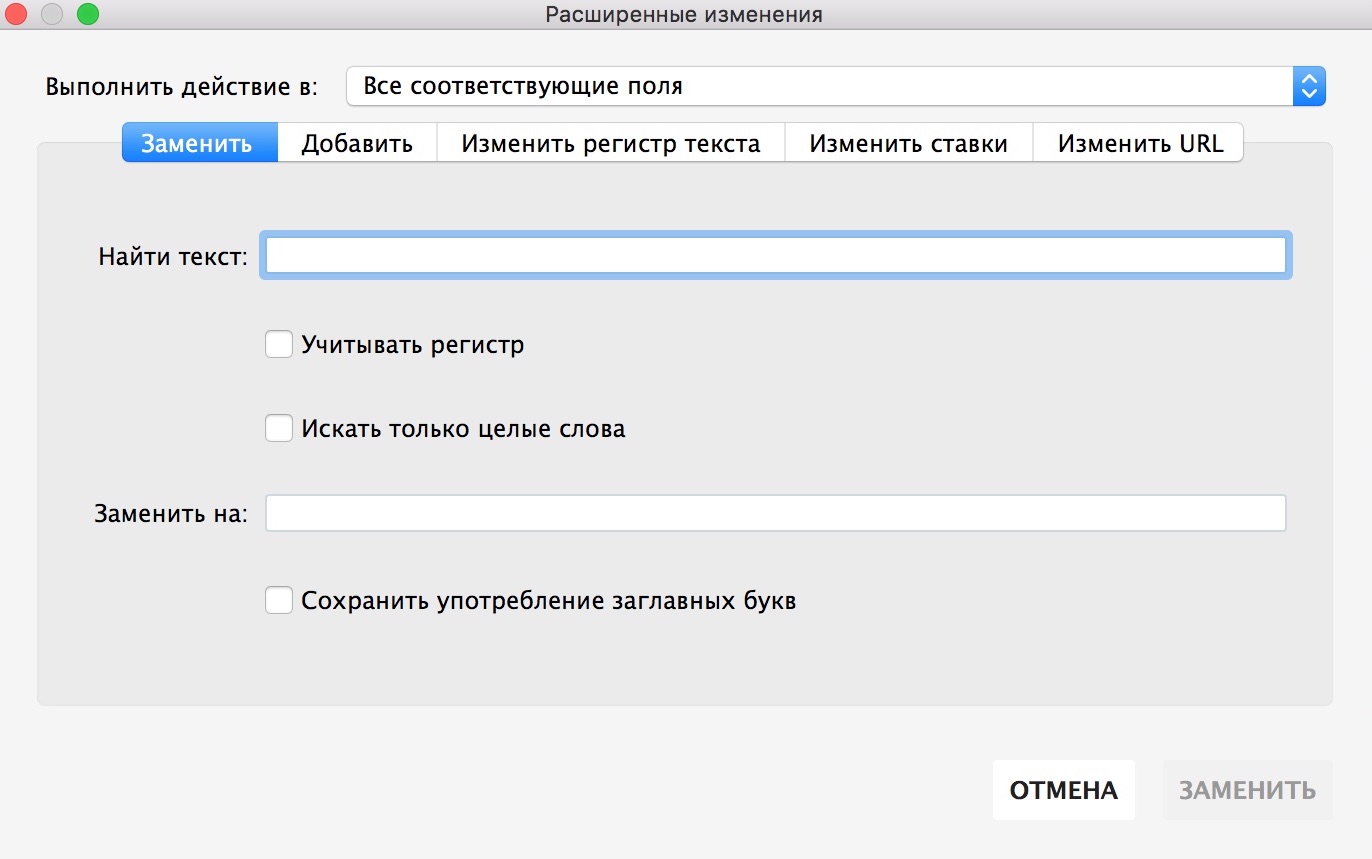Enable the Учитывать регистр checkbox
This screenshot has width=1372, height=859.
click(x=279, y=344)
